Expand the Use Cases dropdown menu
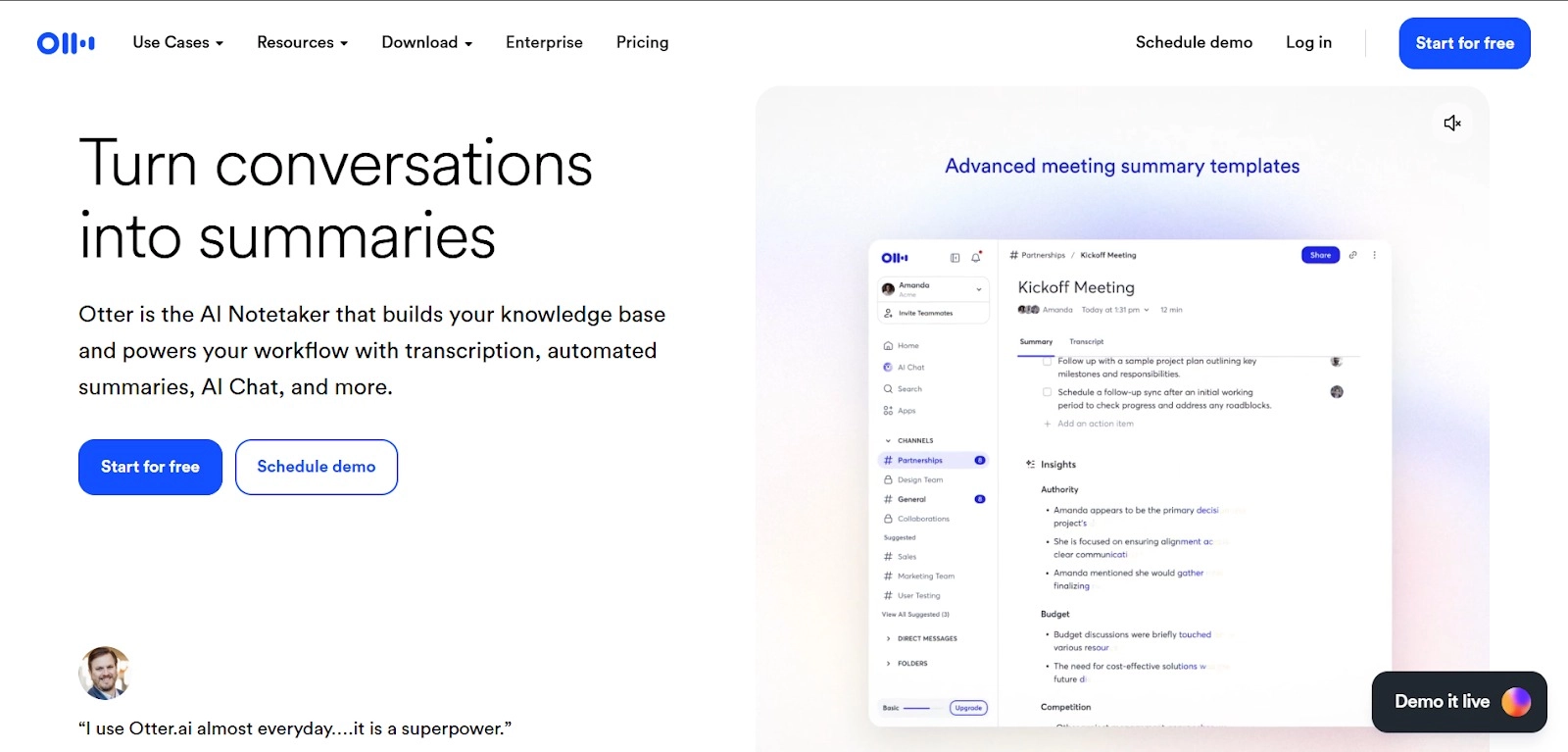 tap(177, 43)
